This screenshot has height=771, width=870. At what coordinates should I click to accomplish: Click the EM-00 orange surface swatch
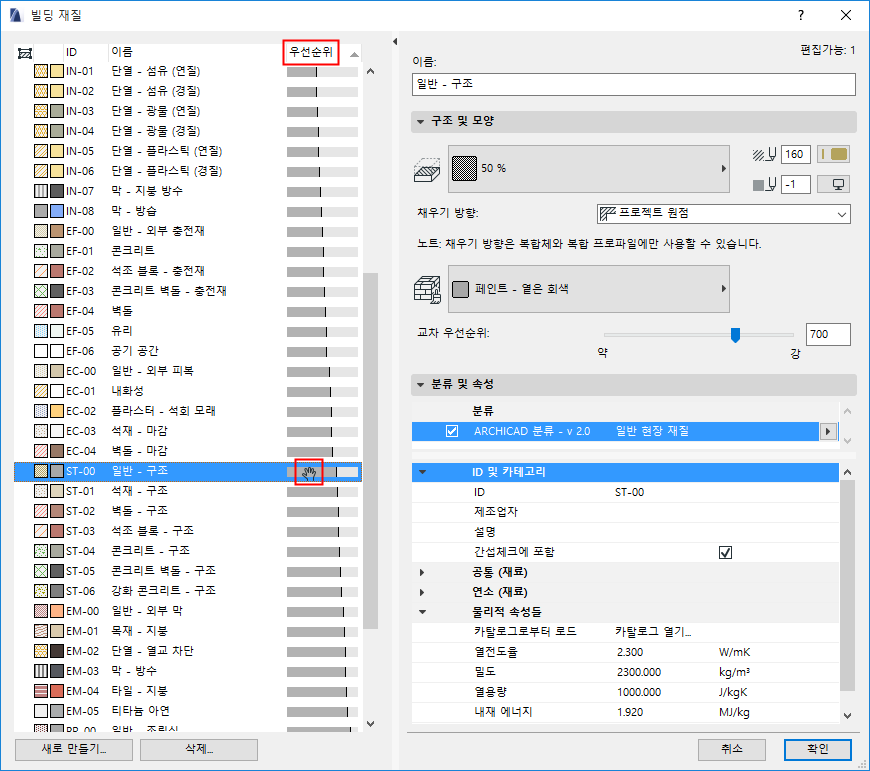click(x=57, y=611)
